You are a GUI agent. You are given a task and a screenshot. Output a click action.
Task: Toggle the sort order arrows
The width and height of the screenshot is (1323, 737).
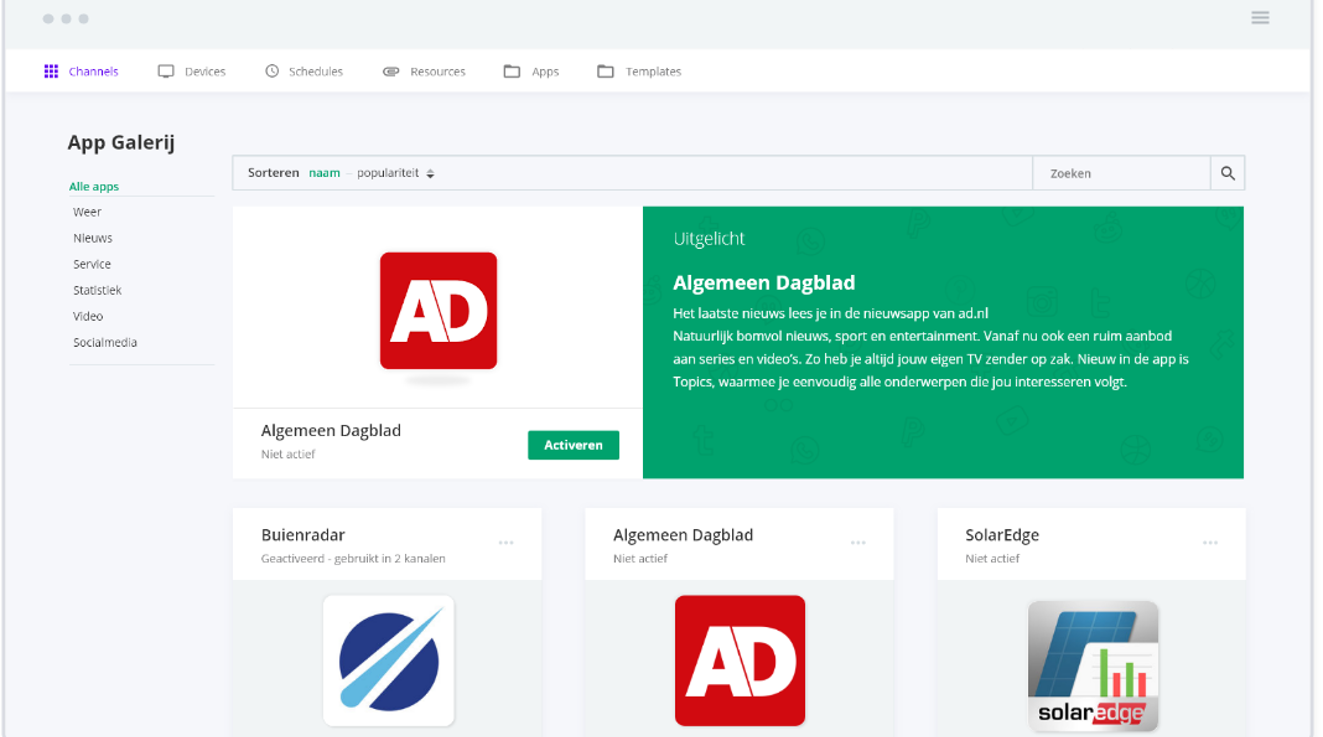coord(430,174)
